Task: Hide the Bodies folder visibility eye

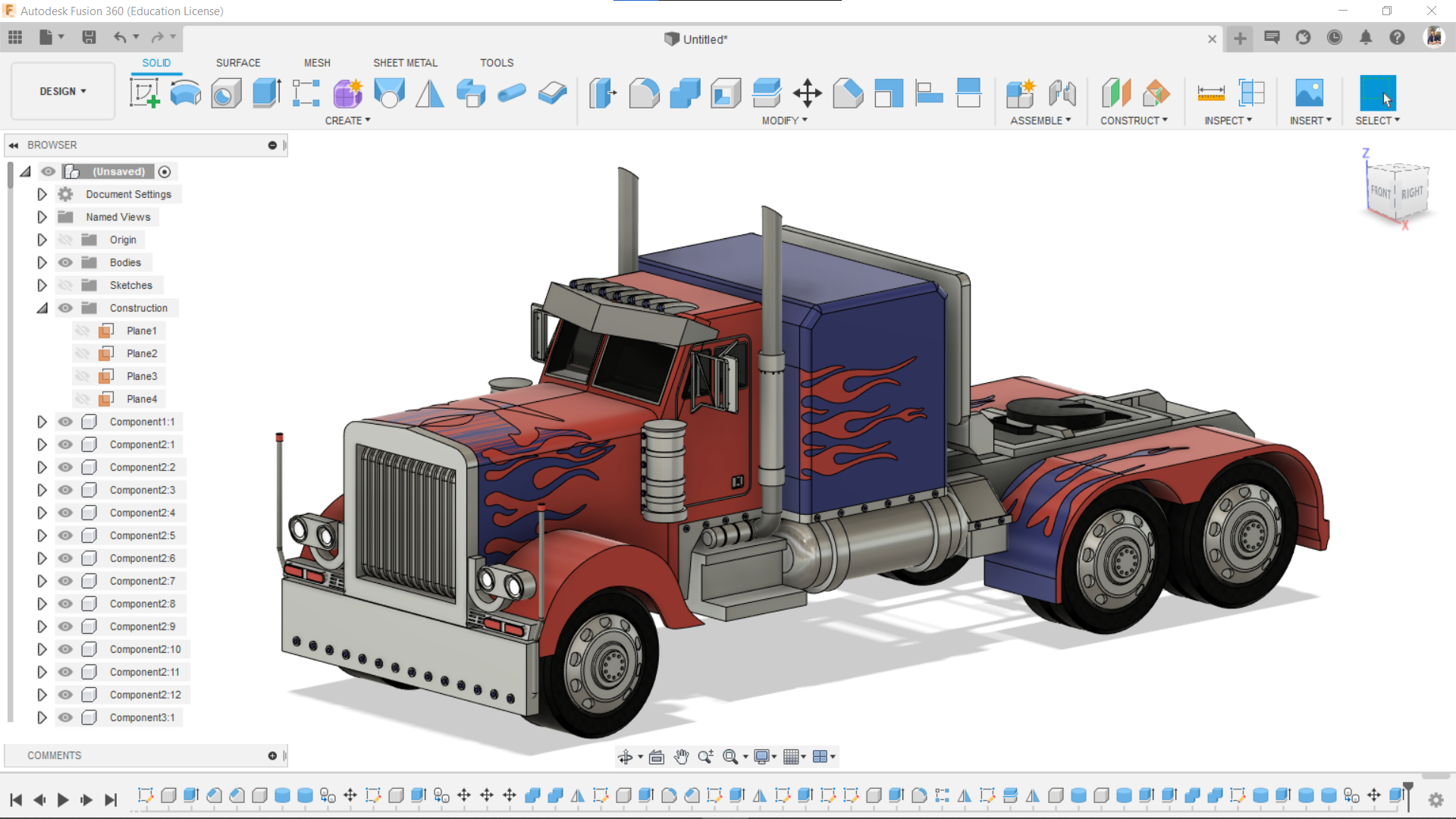Action: [x=66, y=262]
